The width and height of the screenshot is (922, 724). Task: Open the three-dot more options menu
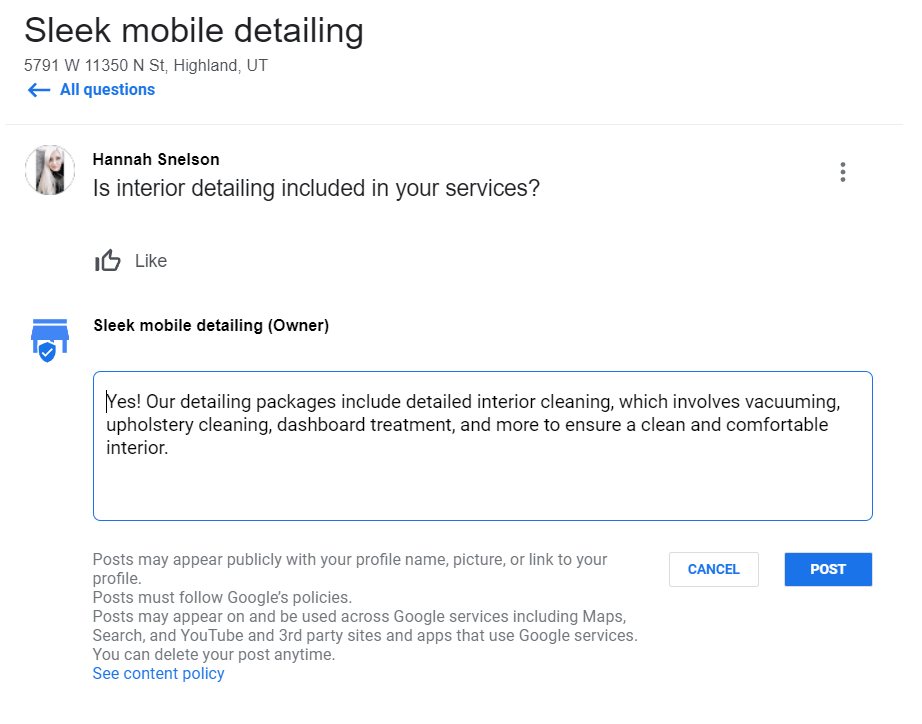843,172
